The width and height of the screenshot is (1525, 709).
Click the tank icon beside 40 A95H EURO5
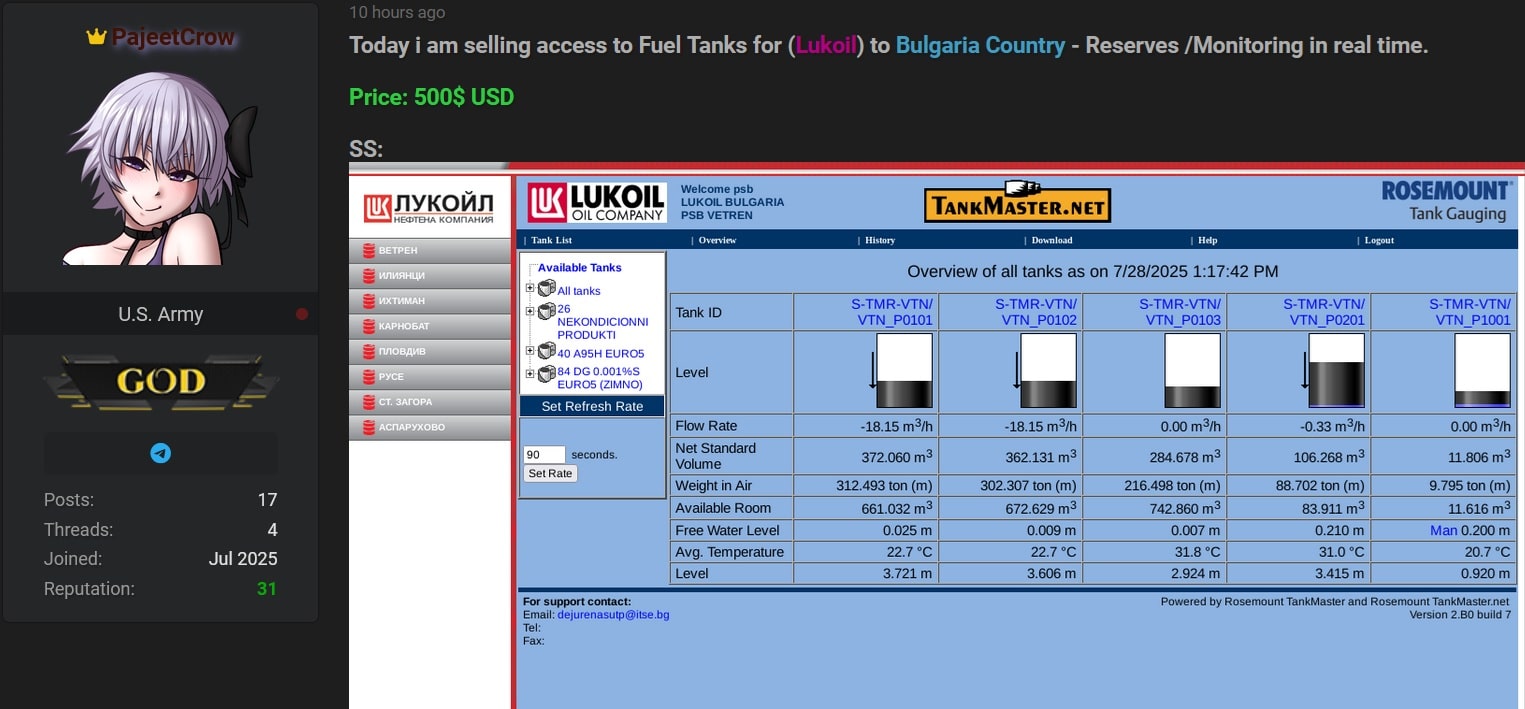[546, 350]
